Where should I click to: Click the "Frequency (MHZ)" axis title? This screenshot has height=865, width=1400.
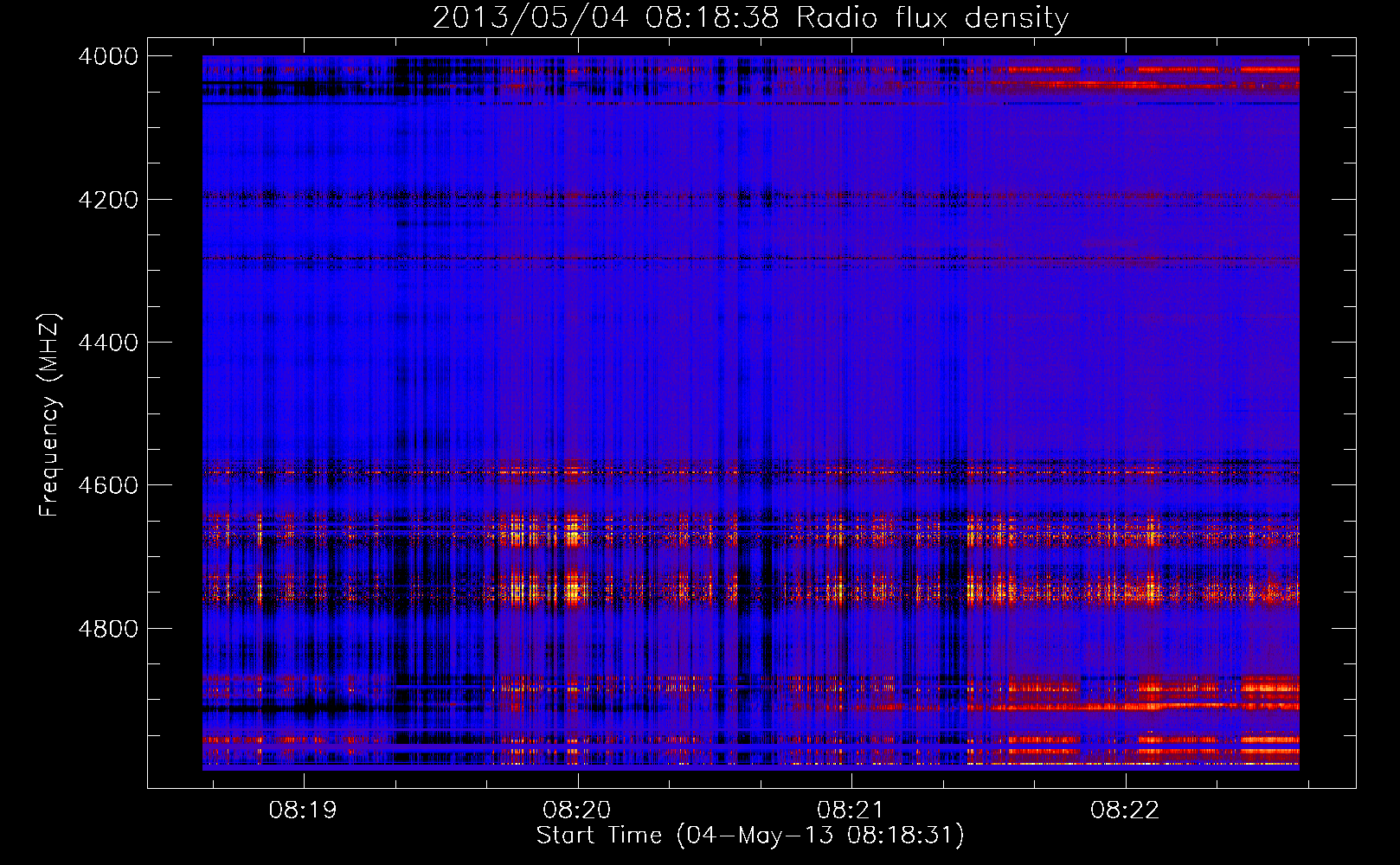pos(50,414)
